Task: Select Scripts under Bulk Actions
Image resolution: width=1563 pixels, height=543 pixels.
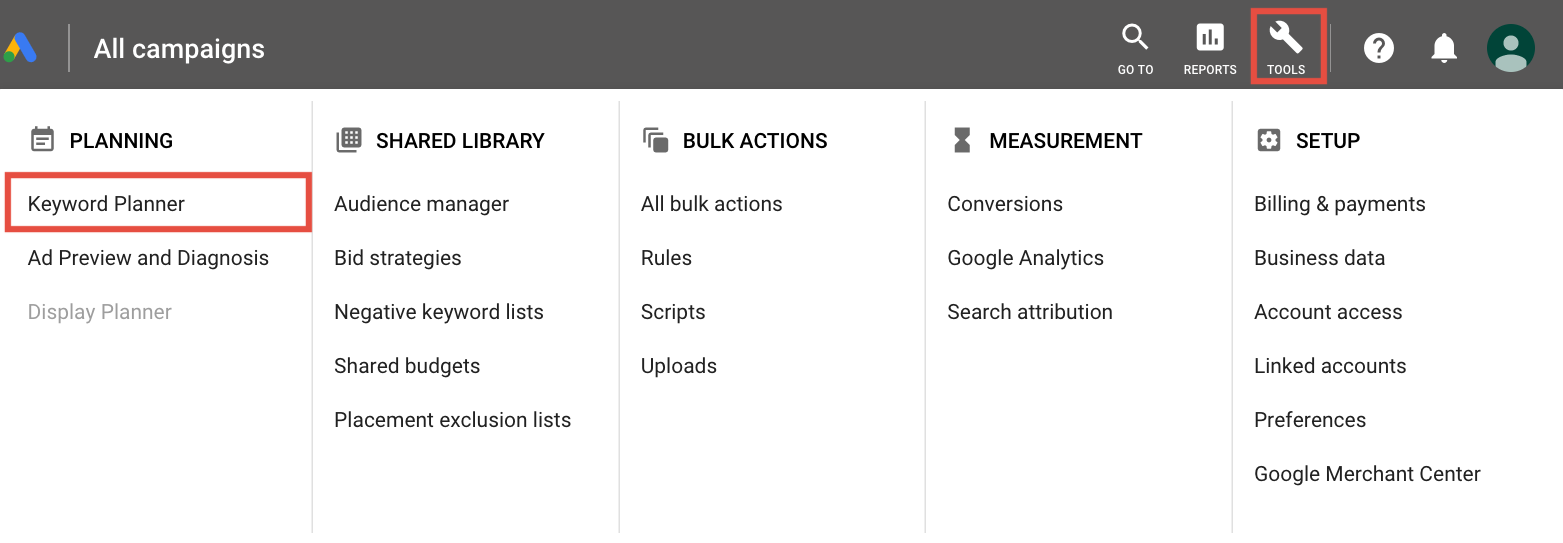Action: 673,312
